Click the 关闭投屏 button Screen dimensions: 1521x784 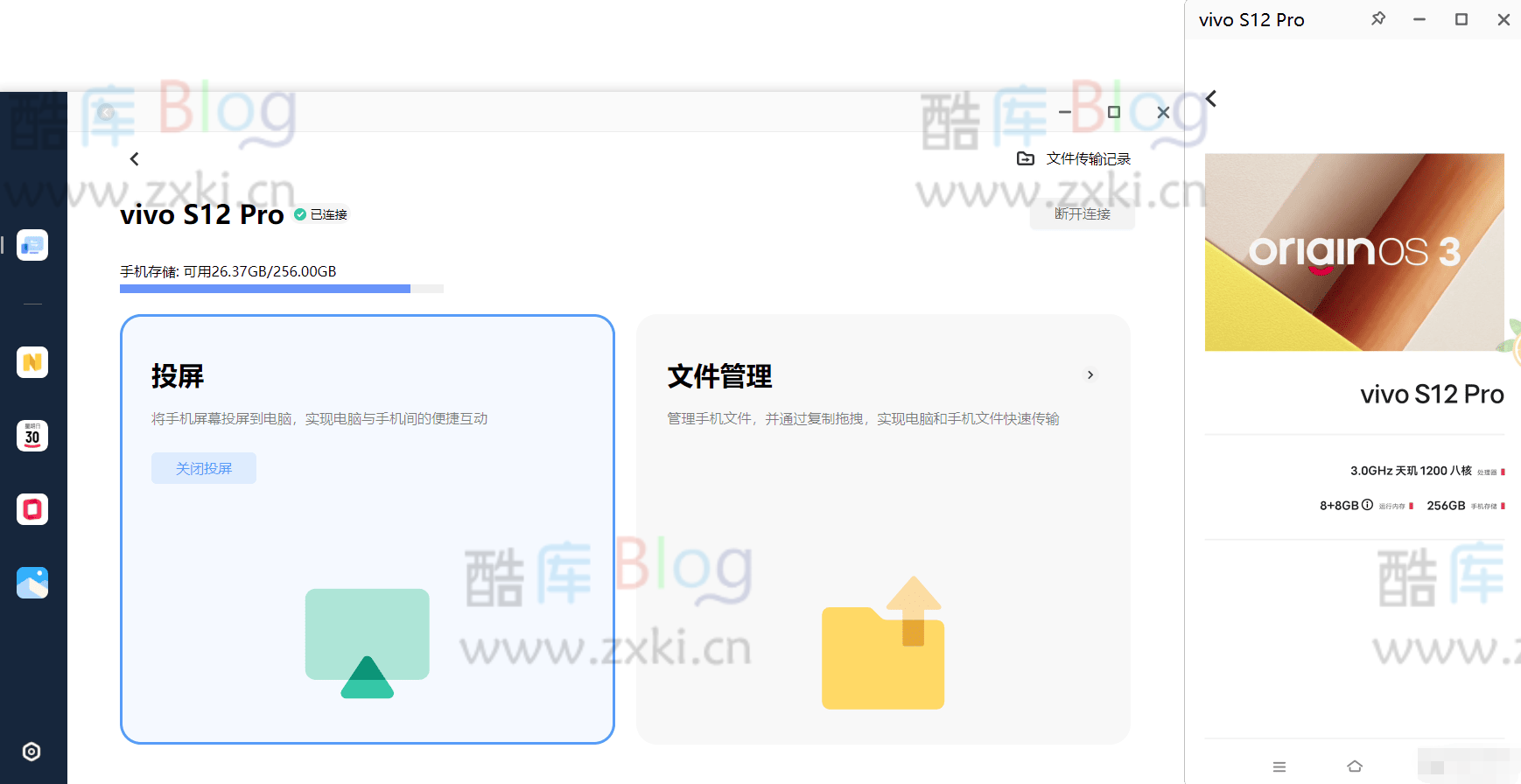pos(204,468)
